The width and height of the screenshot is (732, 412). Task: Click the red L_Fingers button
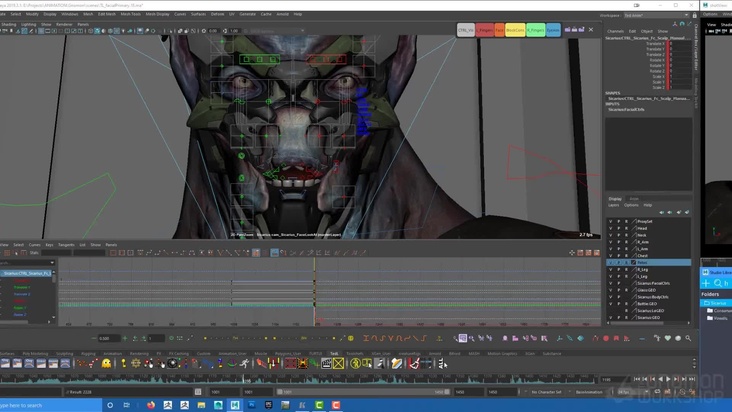[485, 30]
